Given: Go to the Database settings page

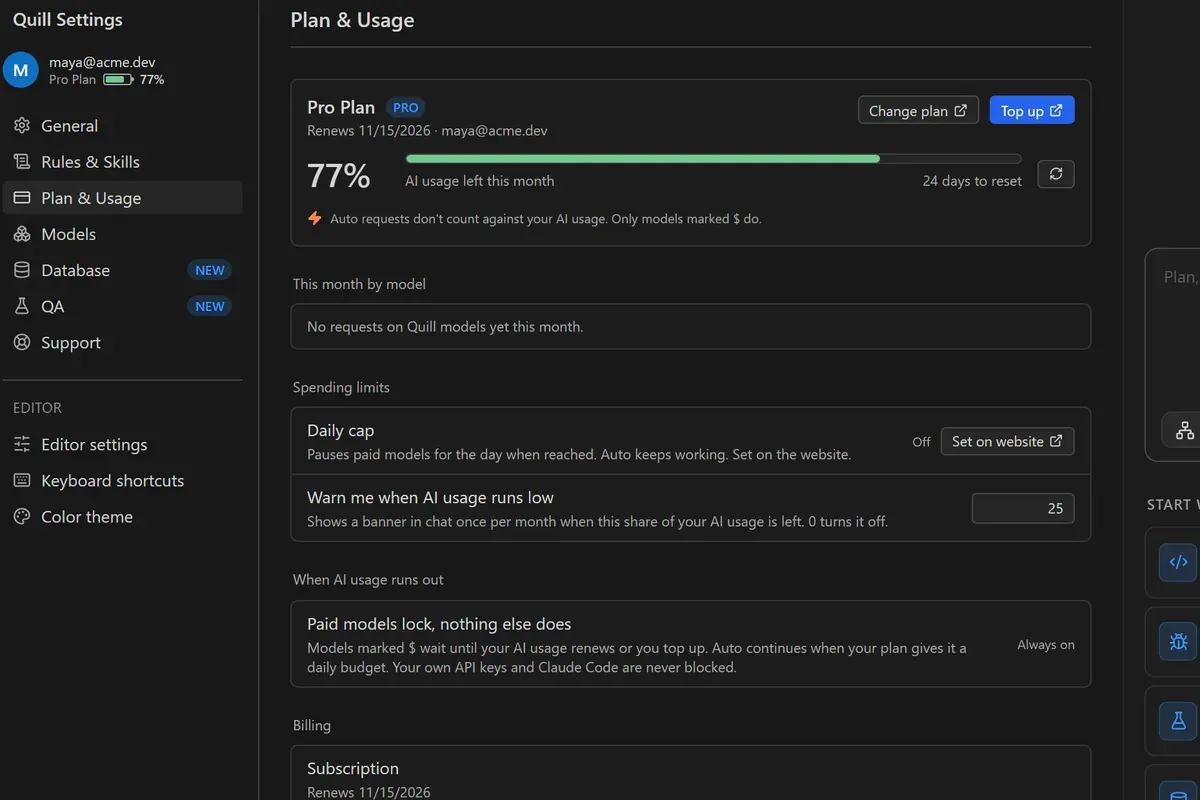Looking at the screenshot, I should (122, 270).
